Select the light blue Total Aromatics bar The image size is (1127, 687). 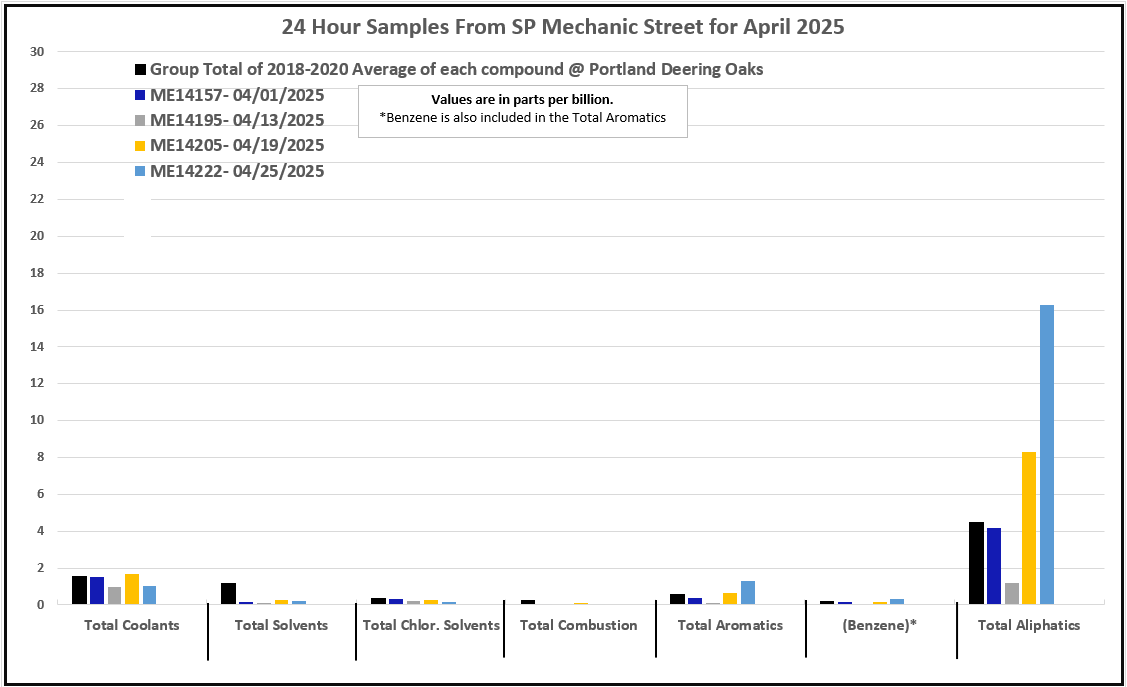[x=748, y=592]
